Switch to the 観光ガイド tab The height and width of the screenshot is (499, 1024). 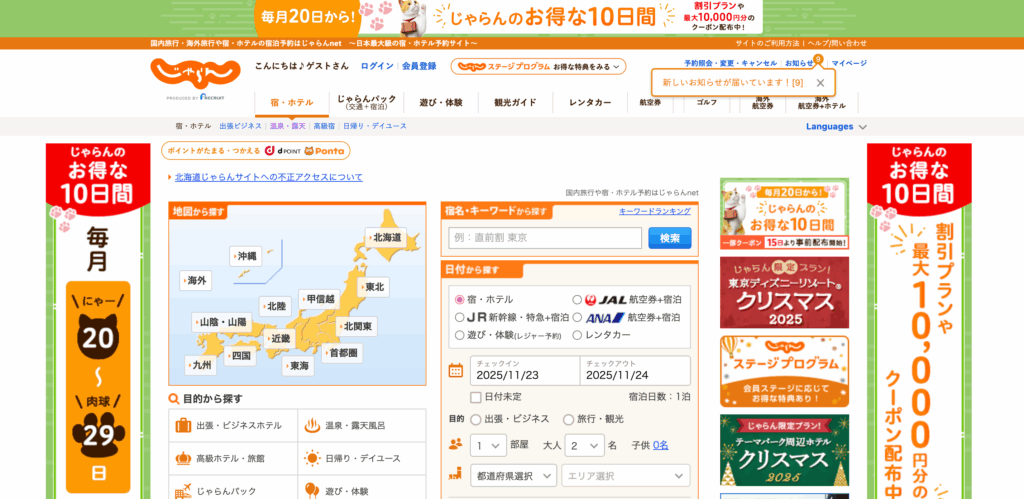pos(515,103)
